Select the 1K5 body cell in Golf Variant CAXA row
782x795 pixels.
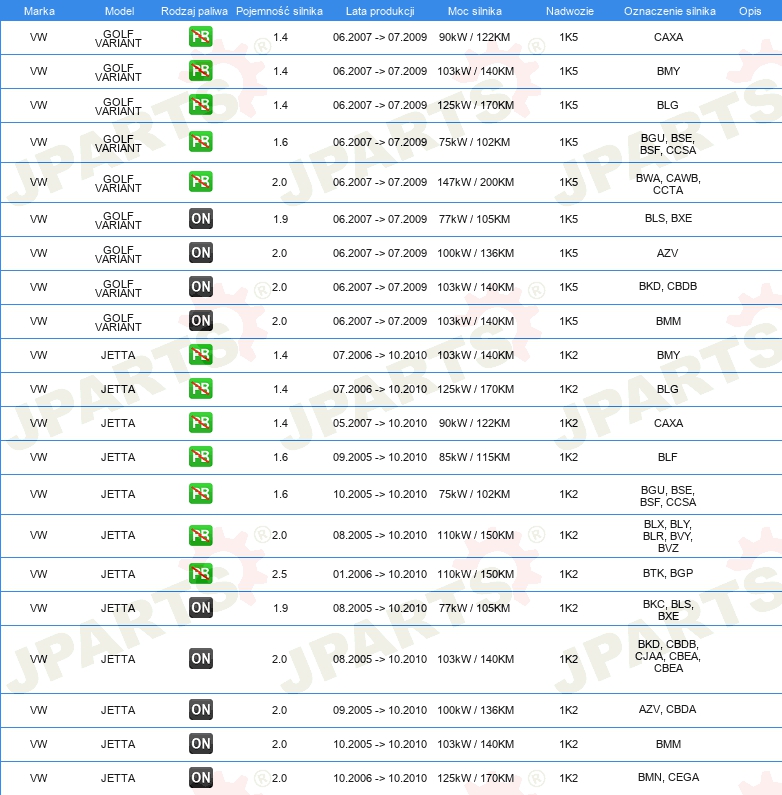tap(568, 37)
